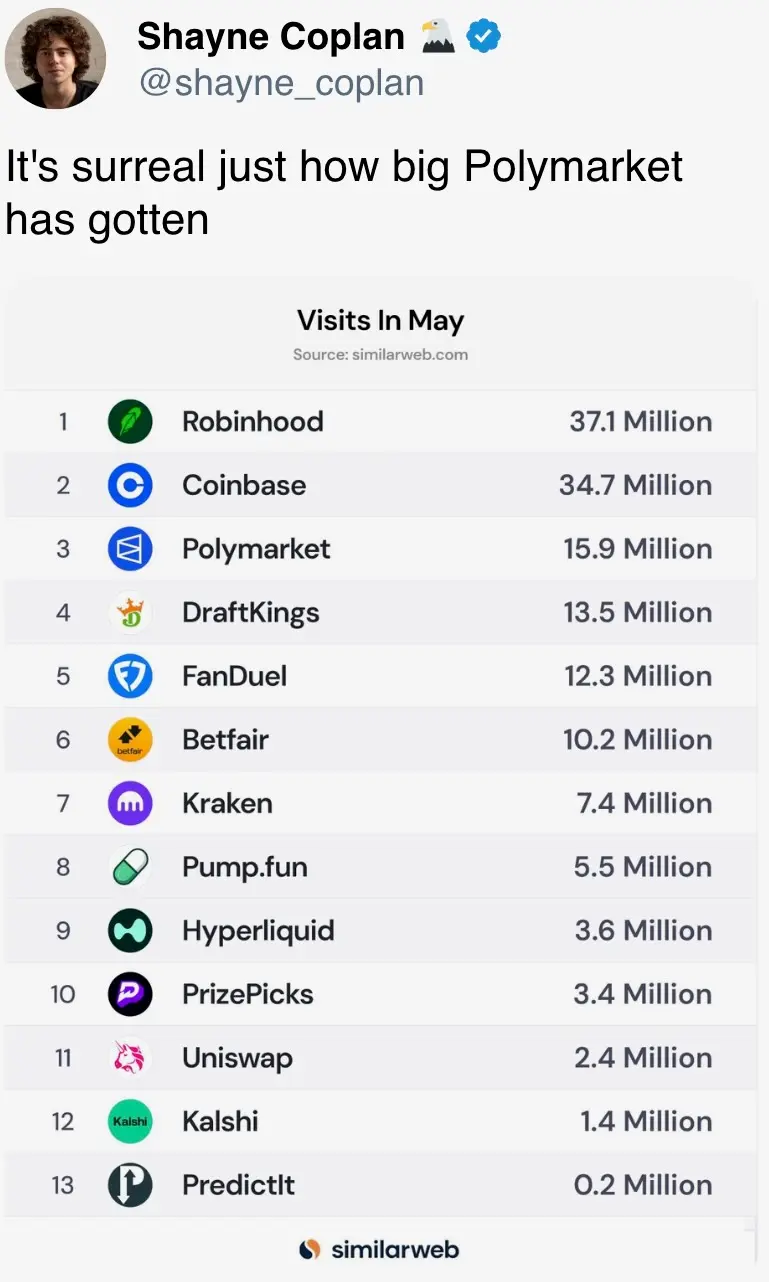This screenshot has width=769, height=1282.
Task: Click the Robinhood feather logo
Action: click(x=130, y=422)
